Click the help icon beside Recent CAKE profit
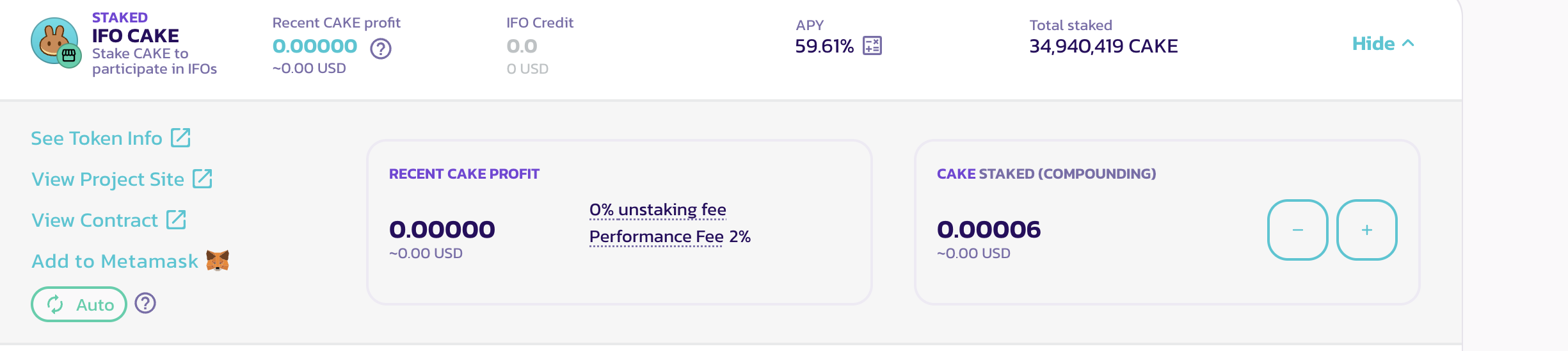Screen dimensions: 1568x351 tap(381, 48)
